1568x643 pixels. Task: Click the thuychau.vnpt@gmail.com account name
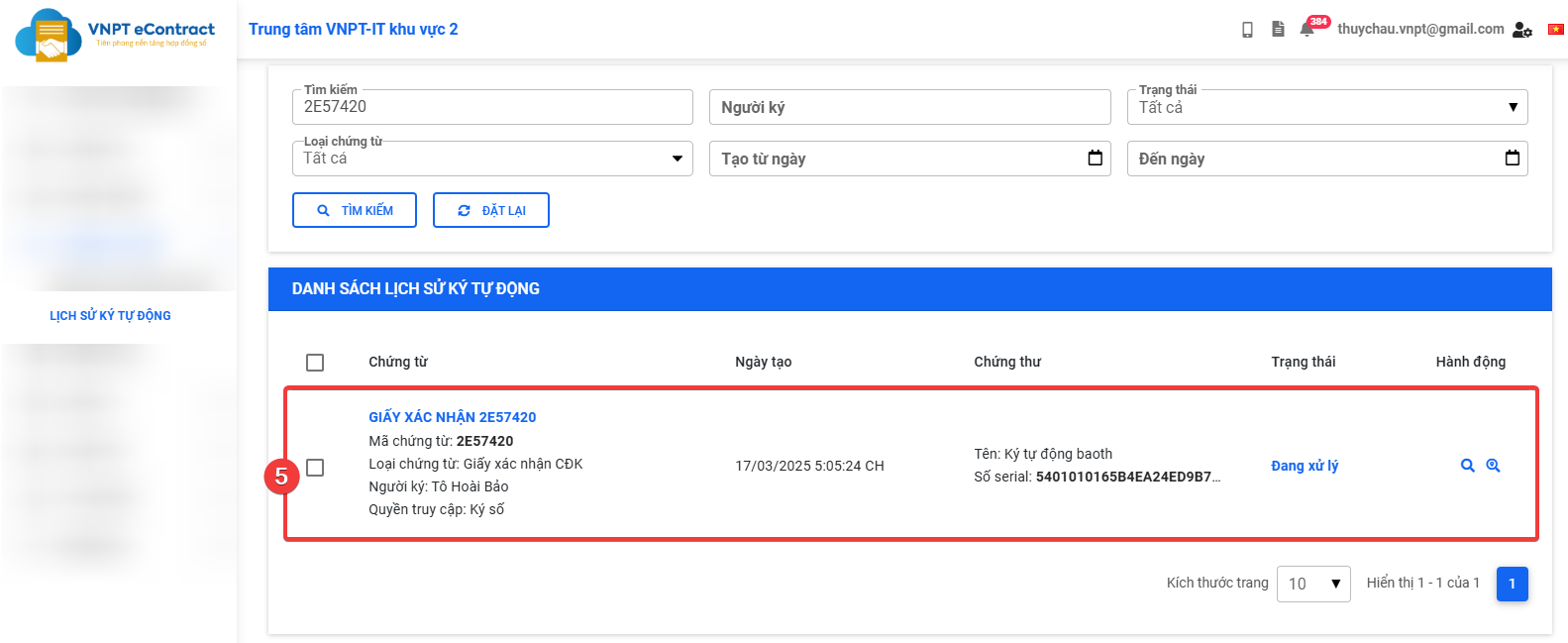(x=1420, y=29)
